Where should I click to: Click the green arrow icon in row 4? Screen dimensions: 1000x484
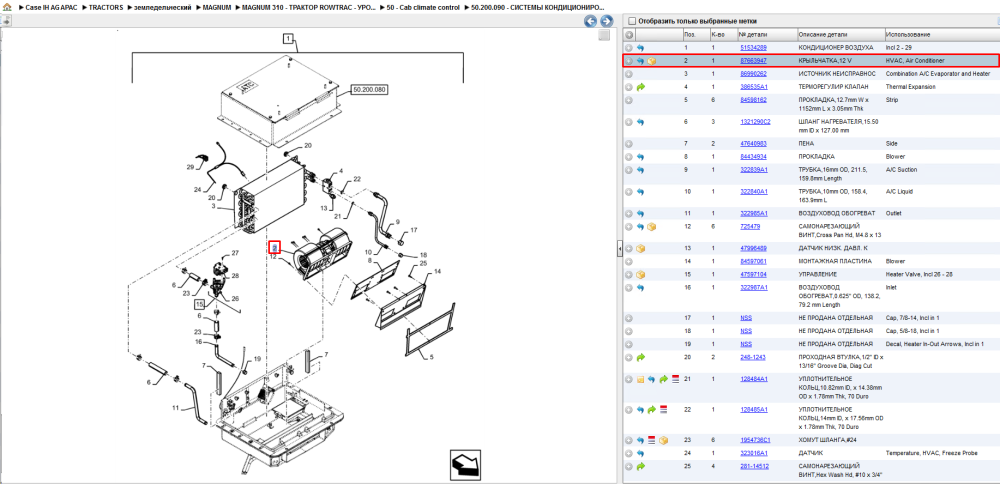click(x=640, y=87)
